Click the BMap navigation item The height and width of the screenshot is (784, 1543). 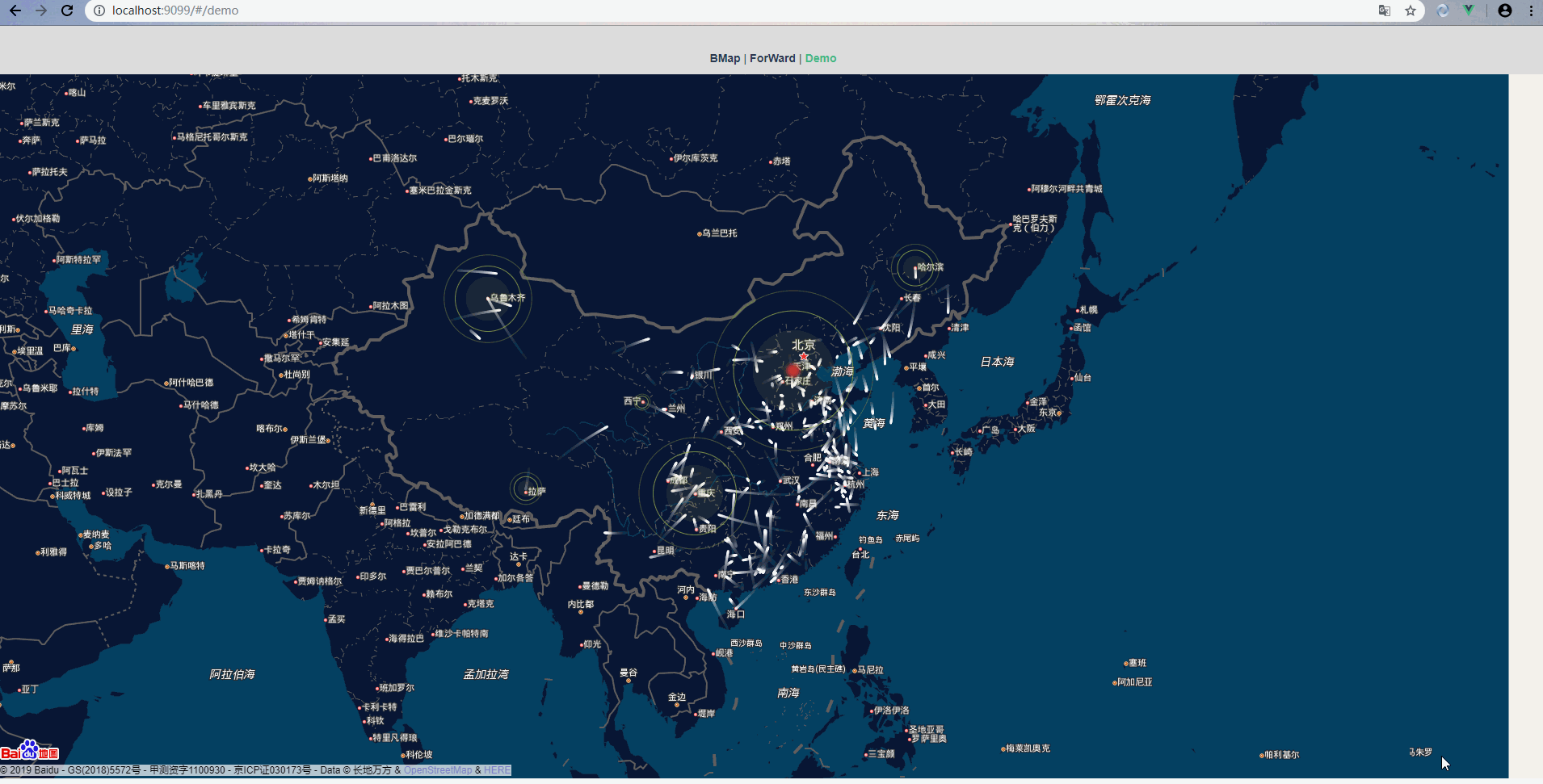click(724, 58)
